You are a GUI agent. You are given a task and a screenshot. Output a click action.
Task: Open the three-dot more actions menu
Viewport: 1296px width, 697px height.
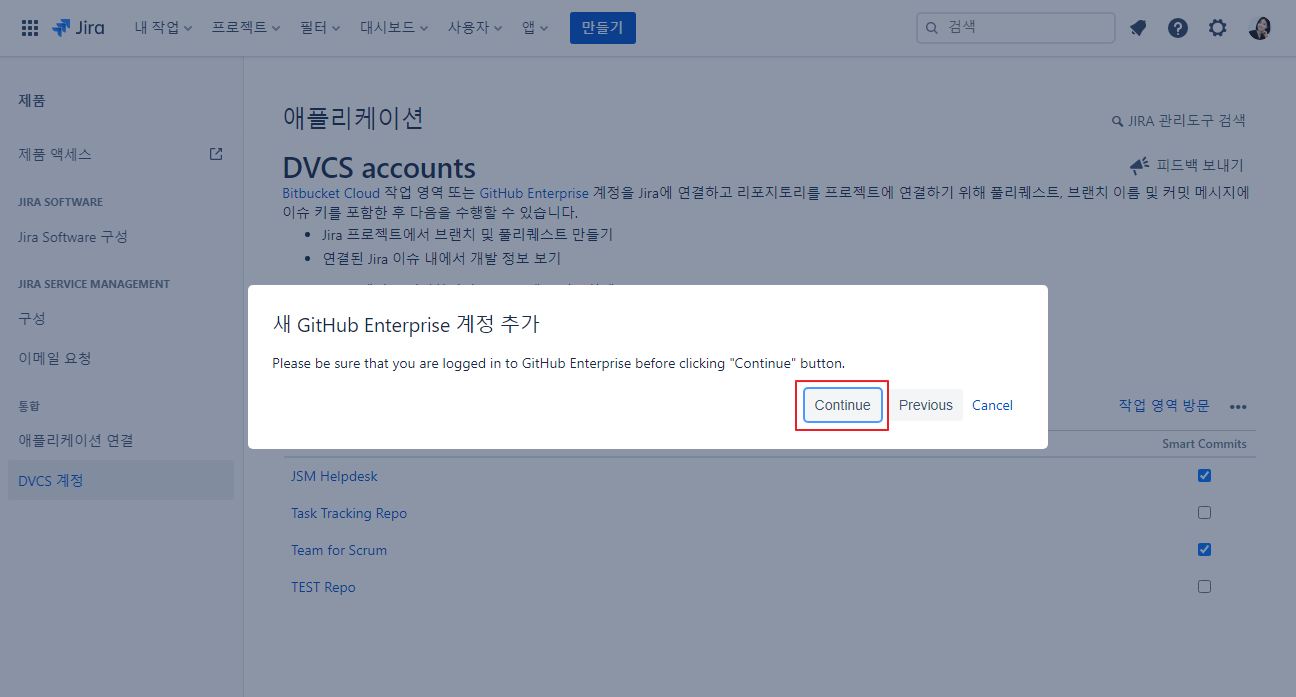point(1238,406)
